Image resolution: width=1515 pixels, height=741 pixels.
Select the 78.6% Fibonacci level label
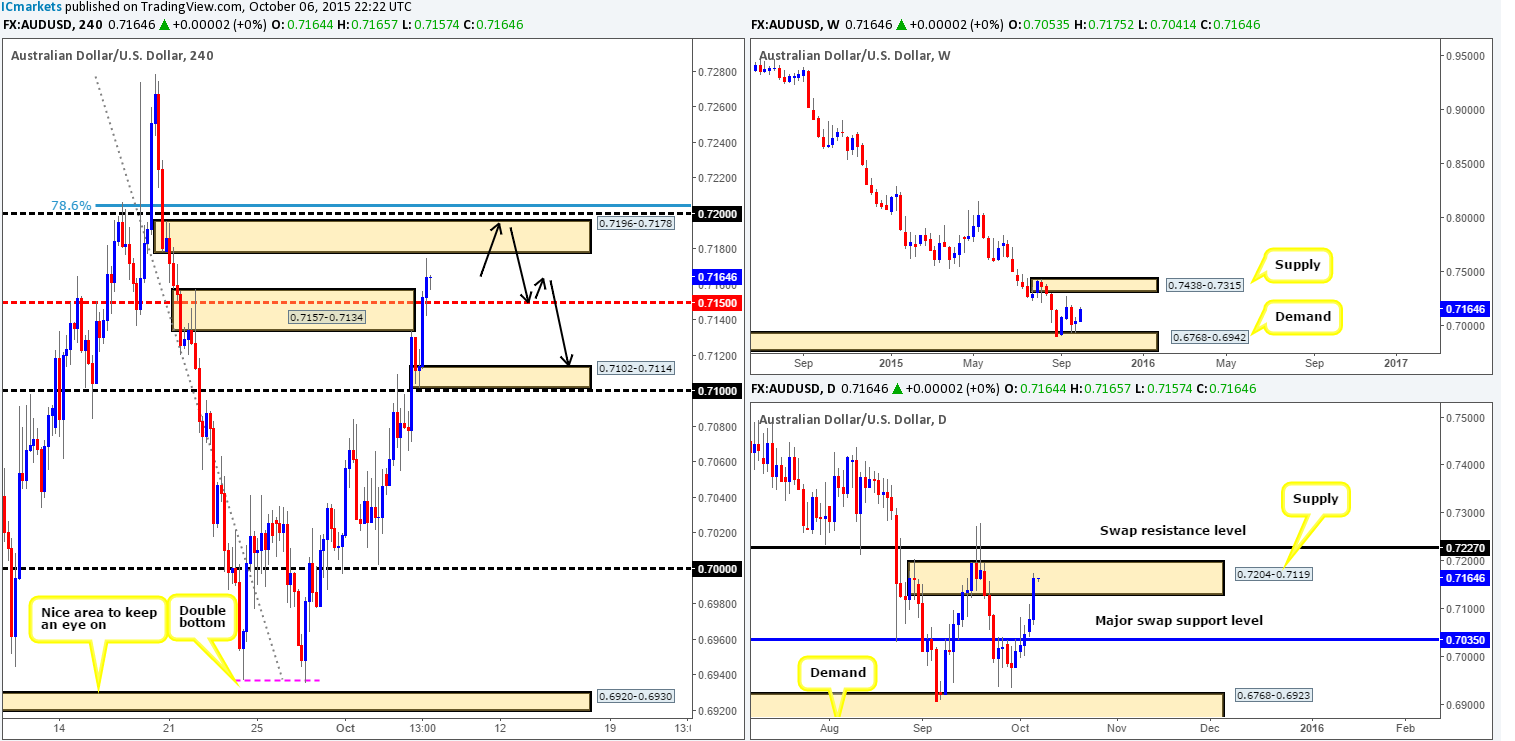click(x=71, y=206)
